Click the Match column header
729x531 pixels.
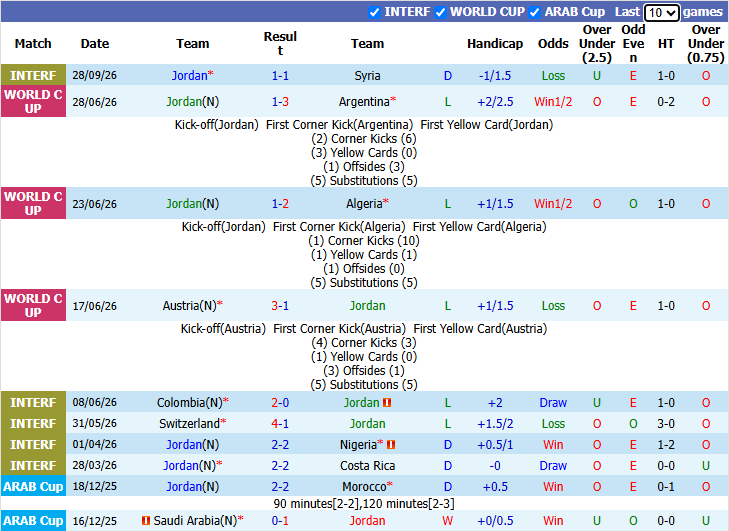point(33,43)
